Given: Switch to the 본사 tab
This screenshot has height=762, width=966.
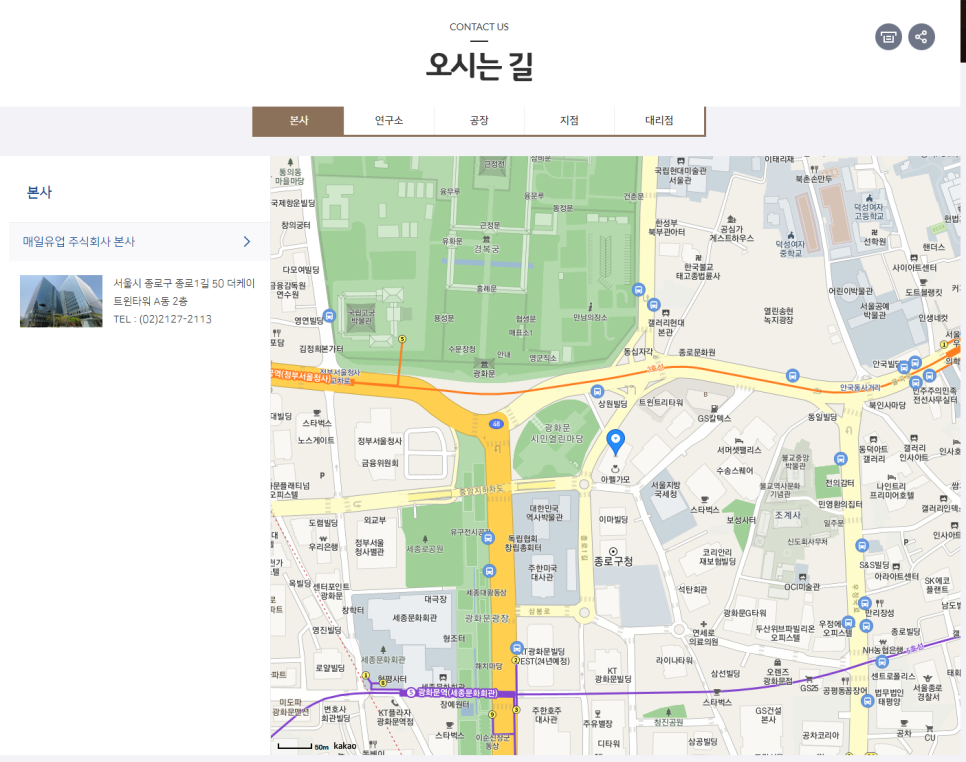Looking at the screenshot, I should point(298,121).
